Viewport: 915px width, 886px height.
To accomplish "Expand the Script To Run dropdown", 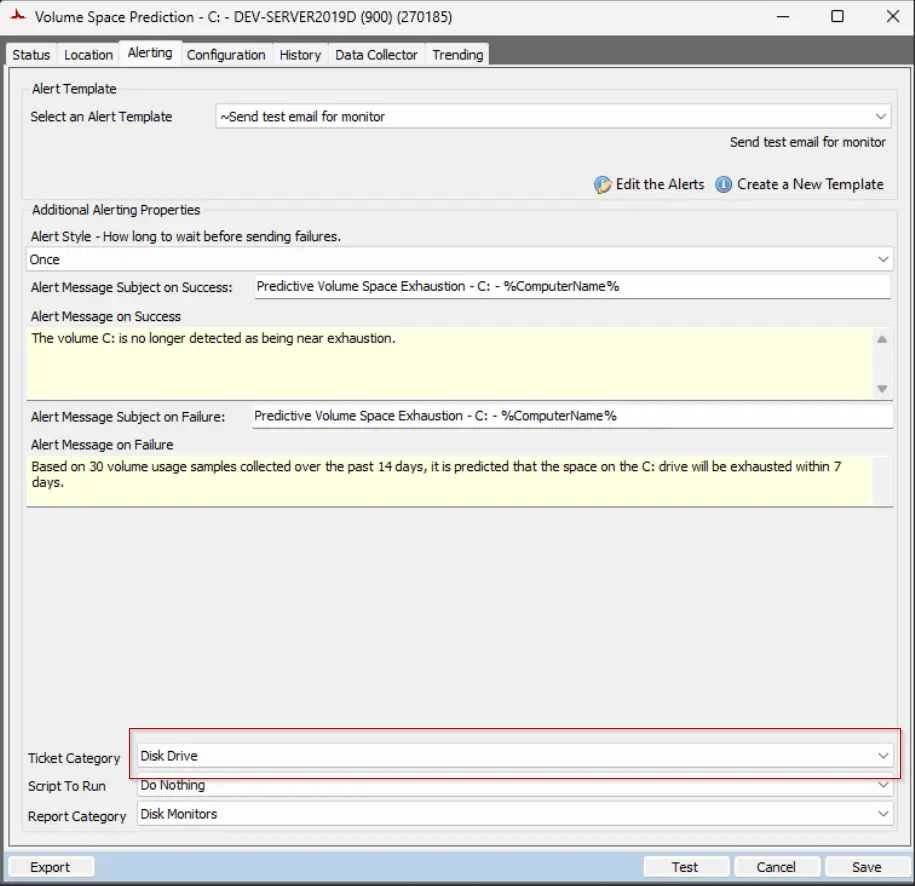I will pos(515,785).
